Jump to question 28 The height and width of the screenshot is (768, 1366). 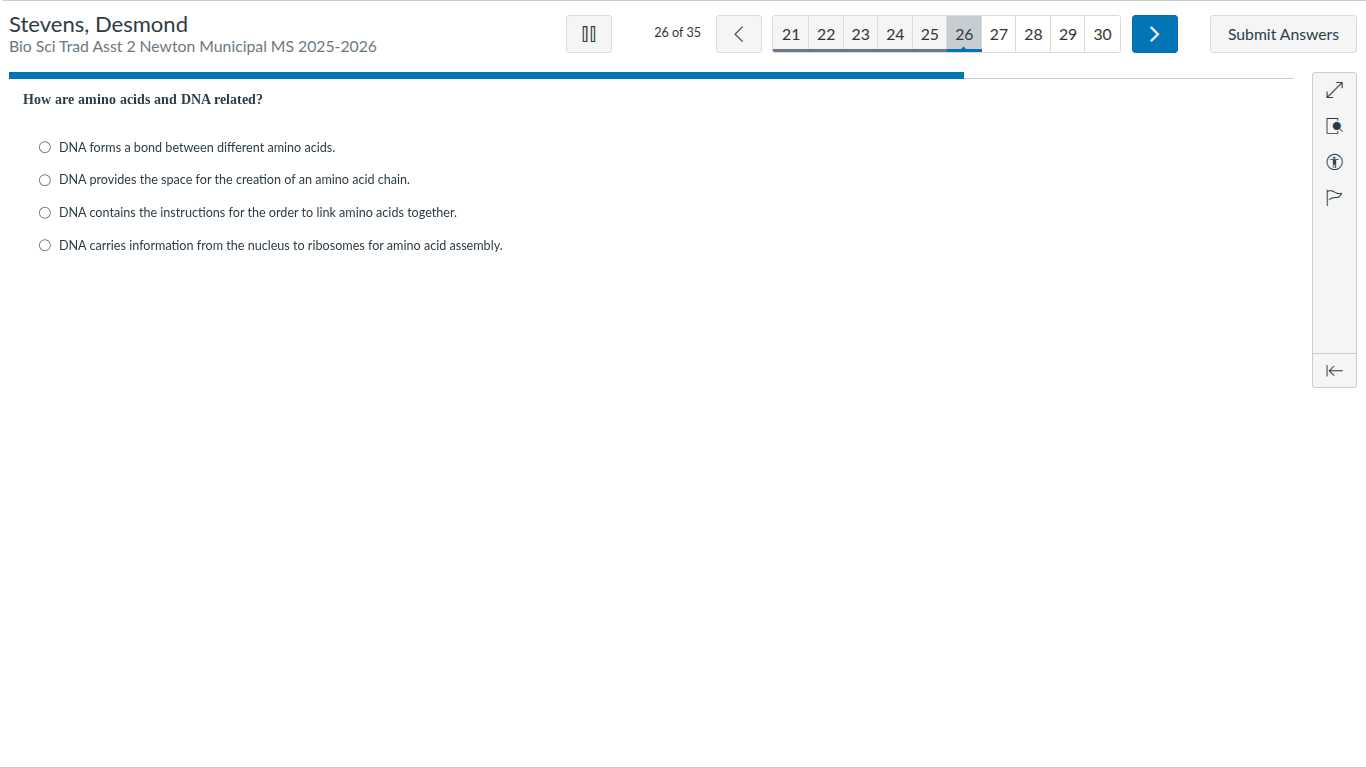(x=1034, y=34)
